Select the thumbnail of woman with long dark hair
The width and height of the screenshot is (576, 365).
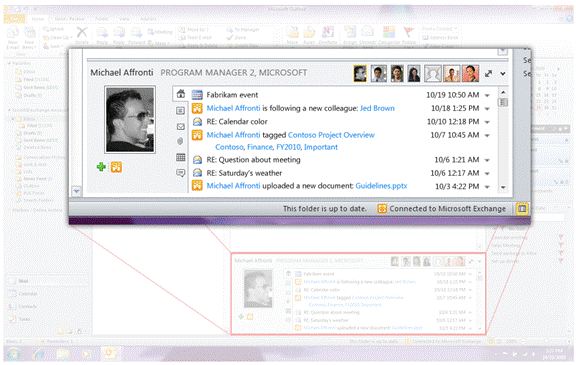pos(414,73)
